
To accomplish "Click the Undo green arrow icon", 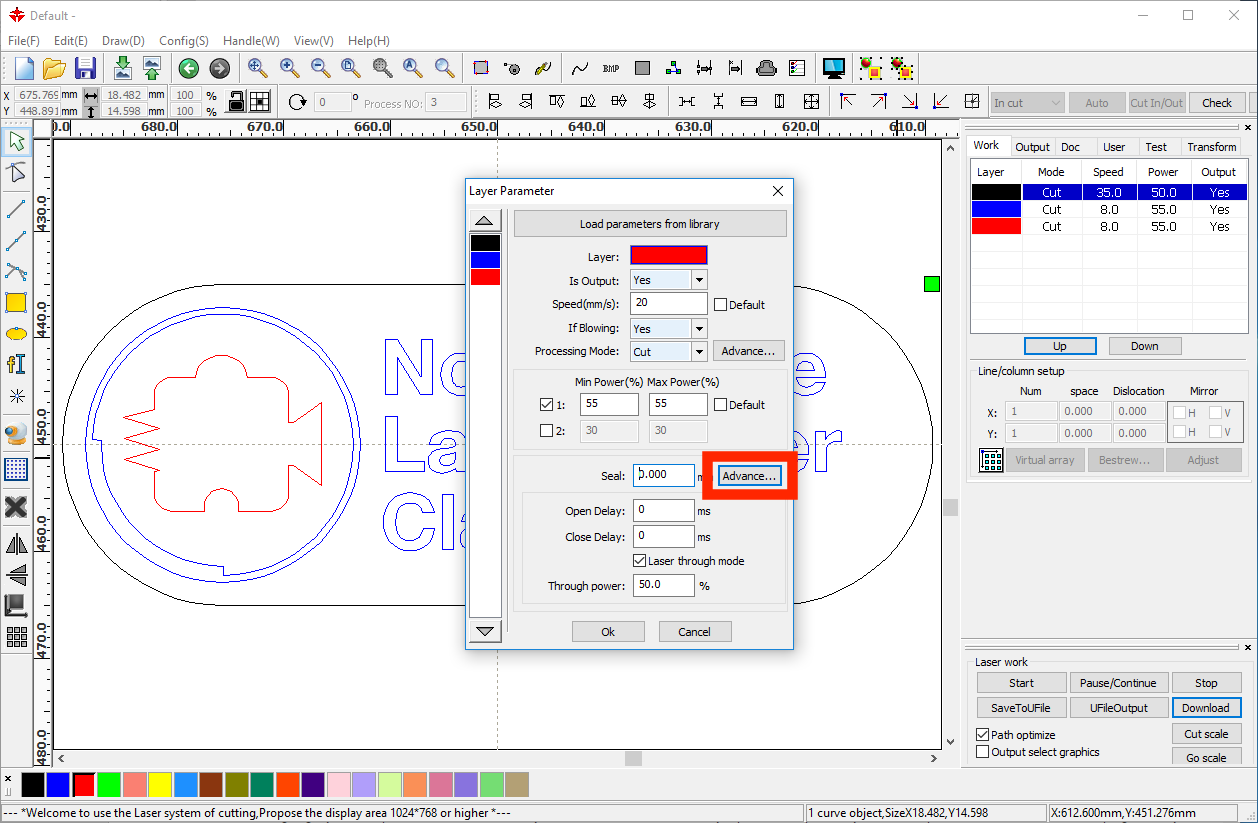I will click(x=188, y=68).
